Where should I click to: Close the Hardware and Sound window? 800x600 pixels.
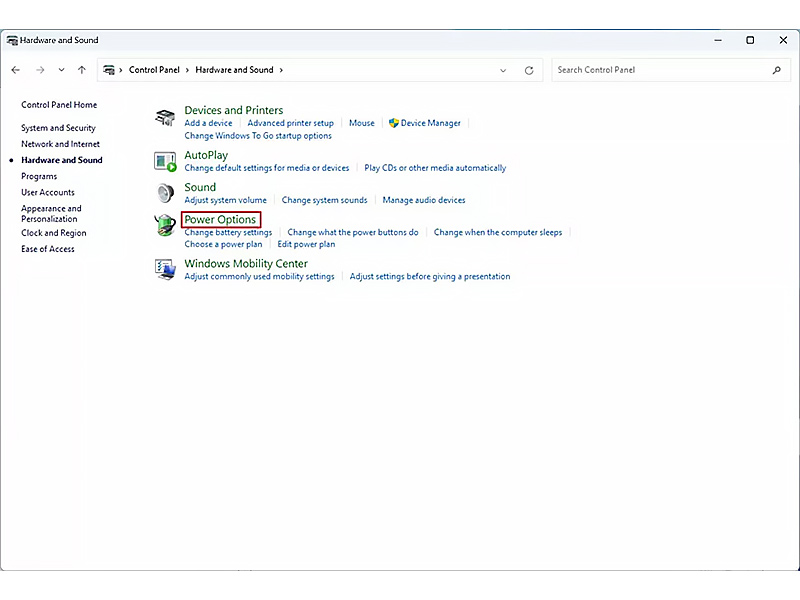[783, 40]
